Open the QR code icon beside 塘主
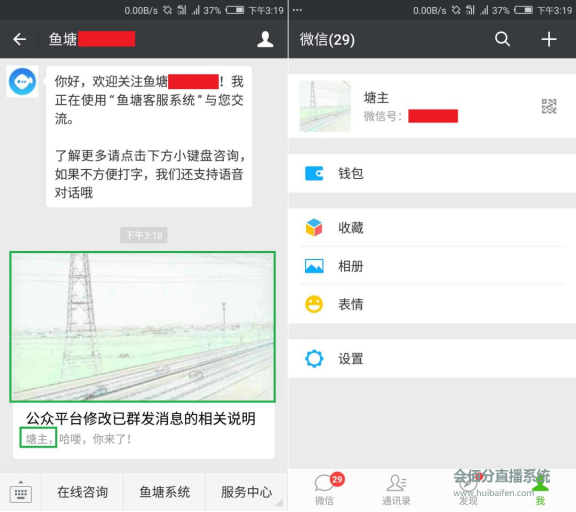The height and width of the screenshot is (512, 576). coord(549,106)
